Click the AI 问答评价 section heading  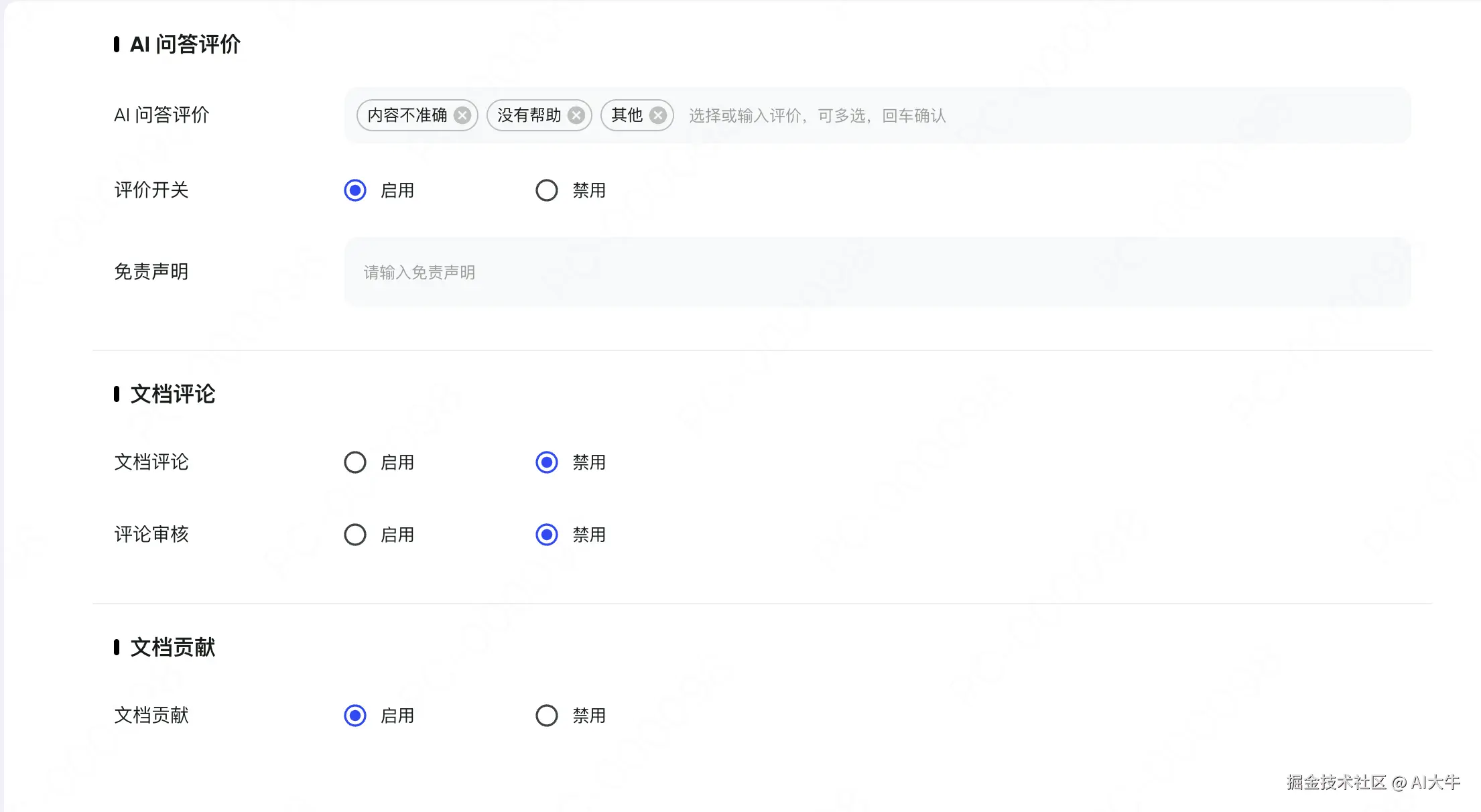click(x=185, y=44)
